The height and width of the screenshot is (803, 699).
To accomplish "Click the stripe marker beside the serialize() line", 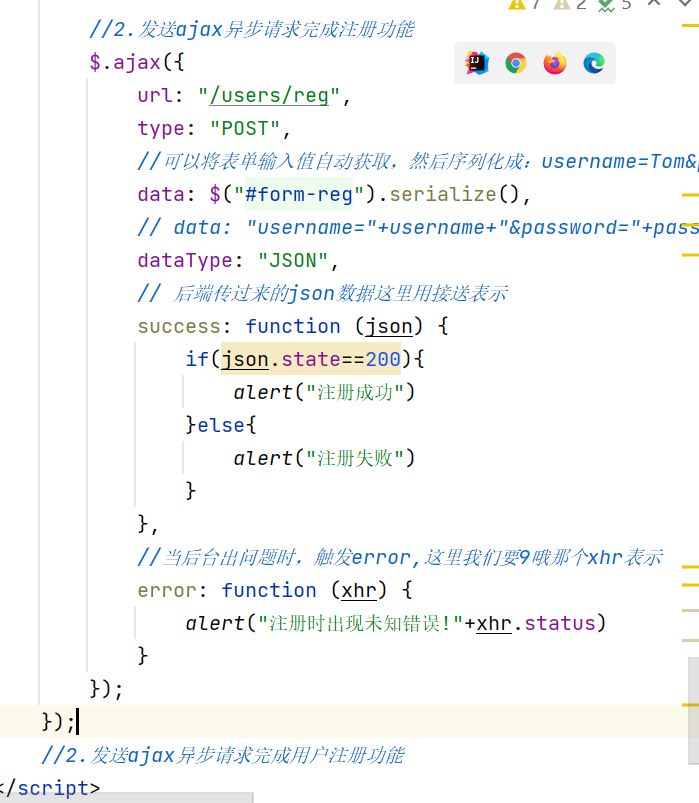I will [690, 195].
